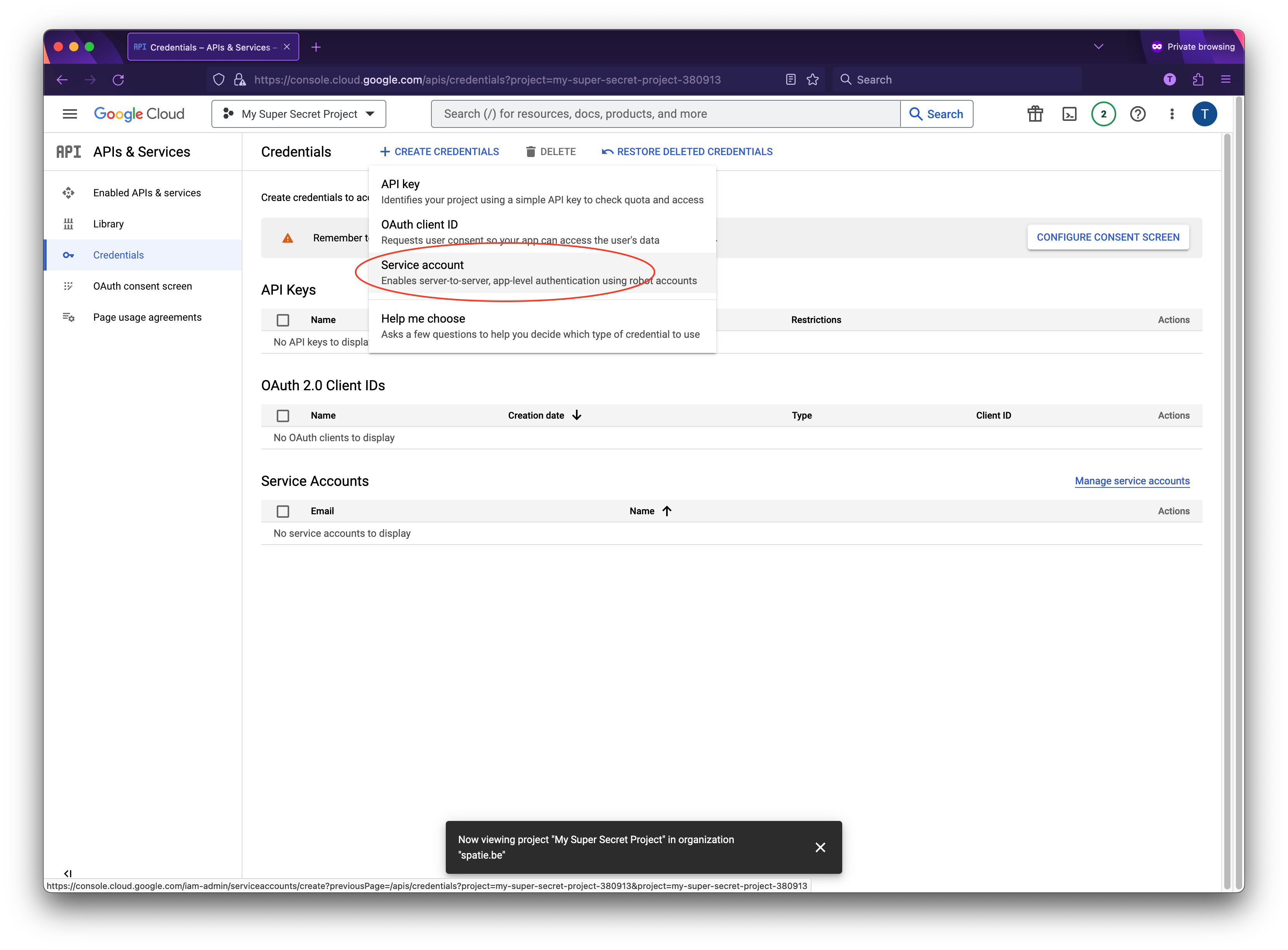Open the Google Cloud help menu

coord(1137,113)
